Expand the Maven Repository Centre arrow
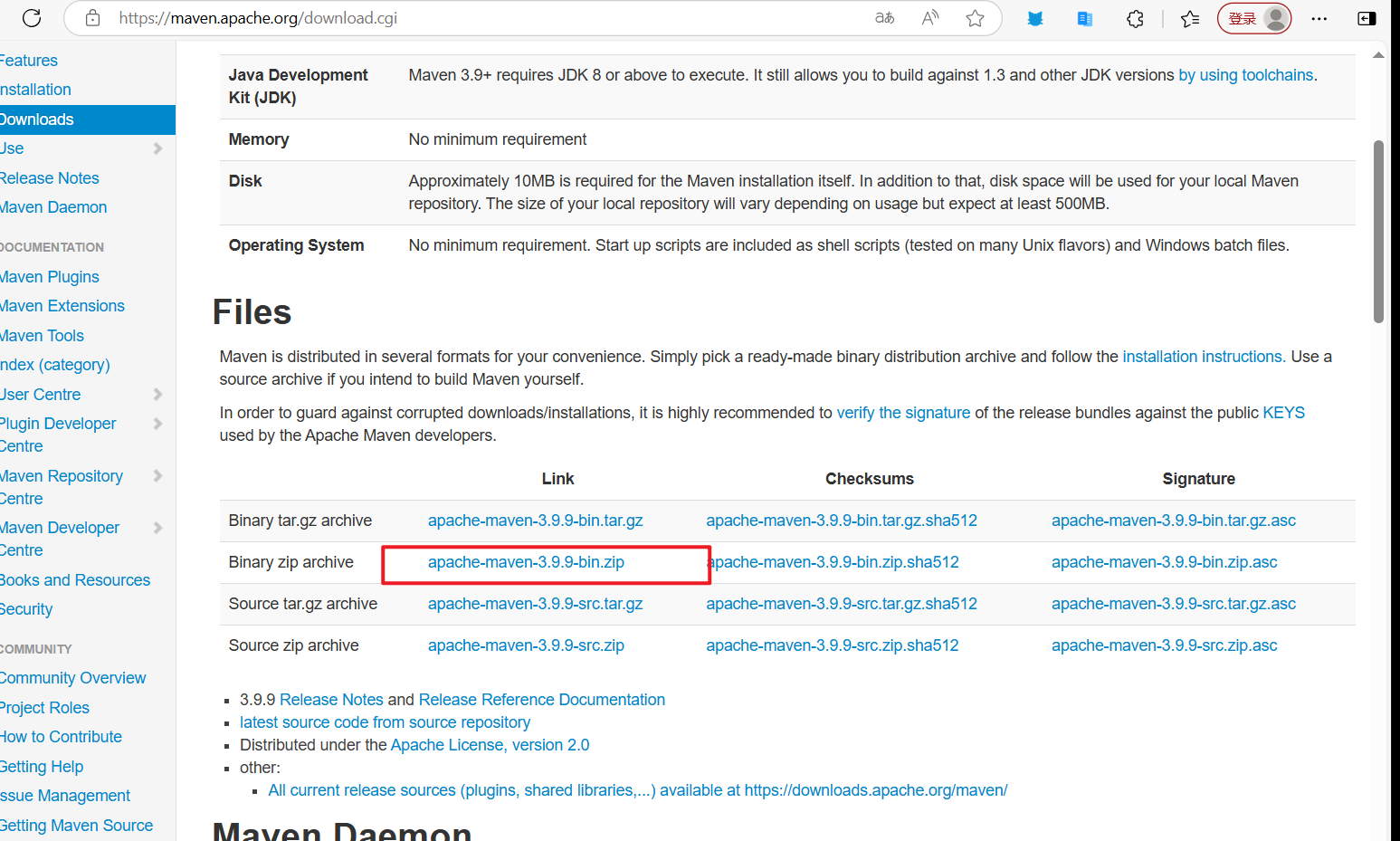 (x=157, y=476)
